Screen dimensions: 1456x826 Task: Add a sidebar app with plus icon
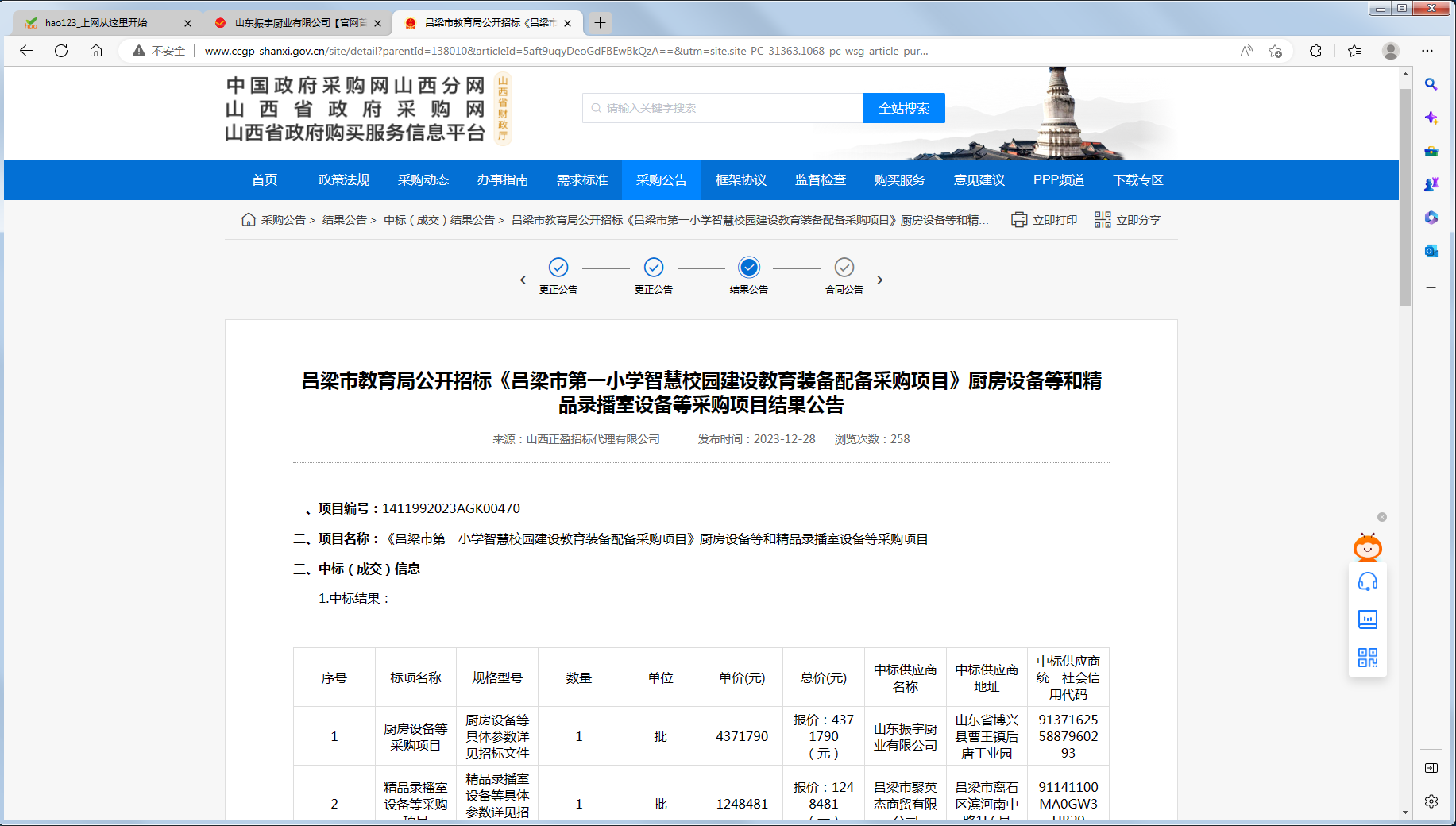tap(1431, 288)
